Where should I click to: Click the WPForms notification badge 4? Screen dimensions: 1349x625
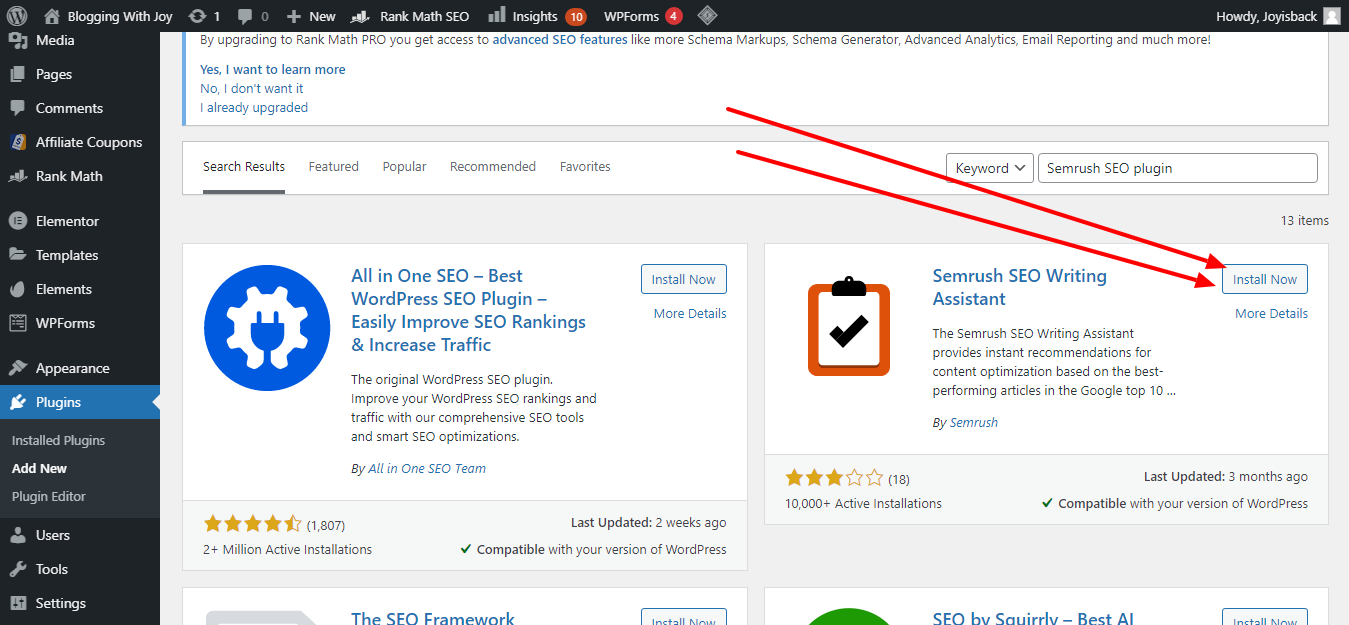(673, 16)
